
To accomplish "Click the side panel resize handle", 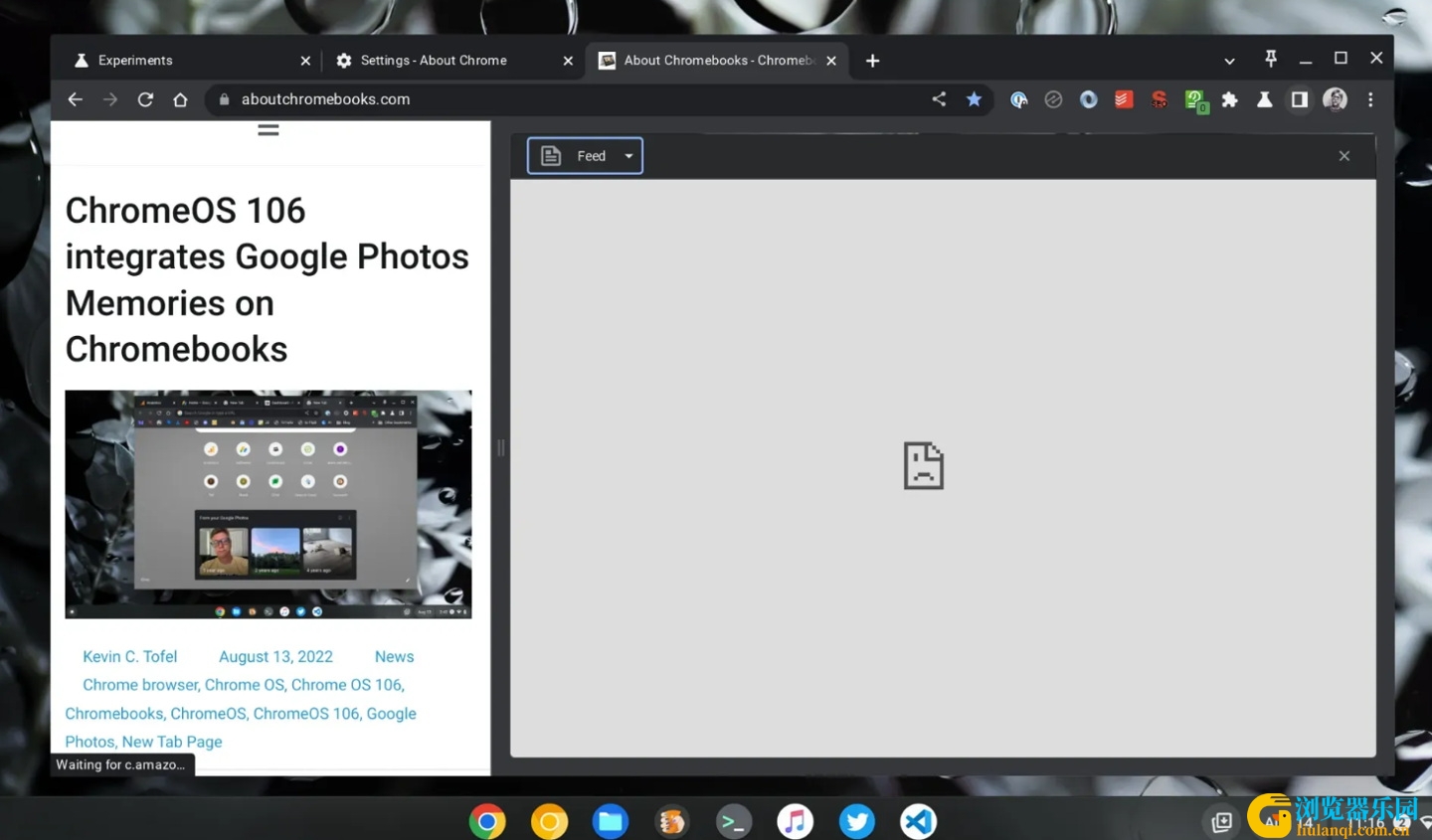I will click(500, 447).
